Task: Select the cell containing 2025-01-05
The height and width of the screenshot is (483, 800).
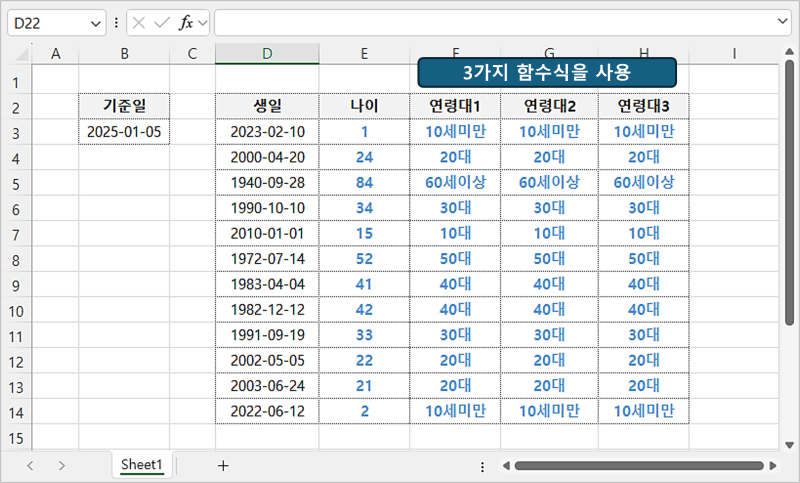Action: 124,132
